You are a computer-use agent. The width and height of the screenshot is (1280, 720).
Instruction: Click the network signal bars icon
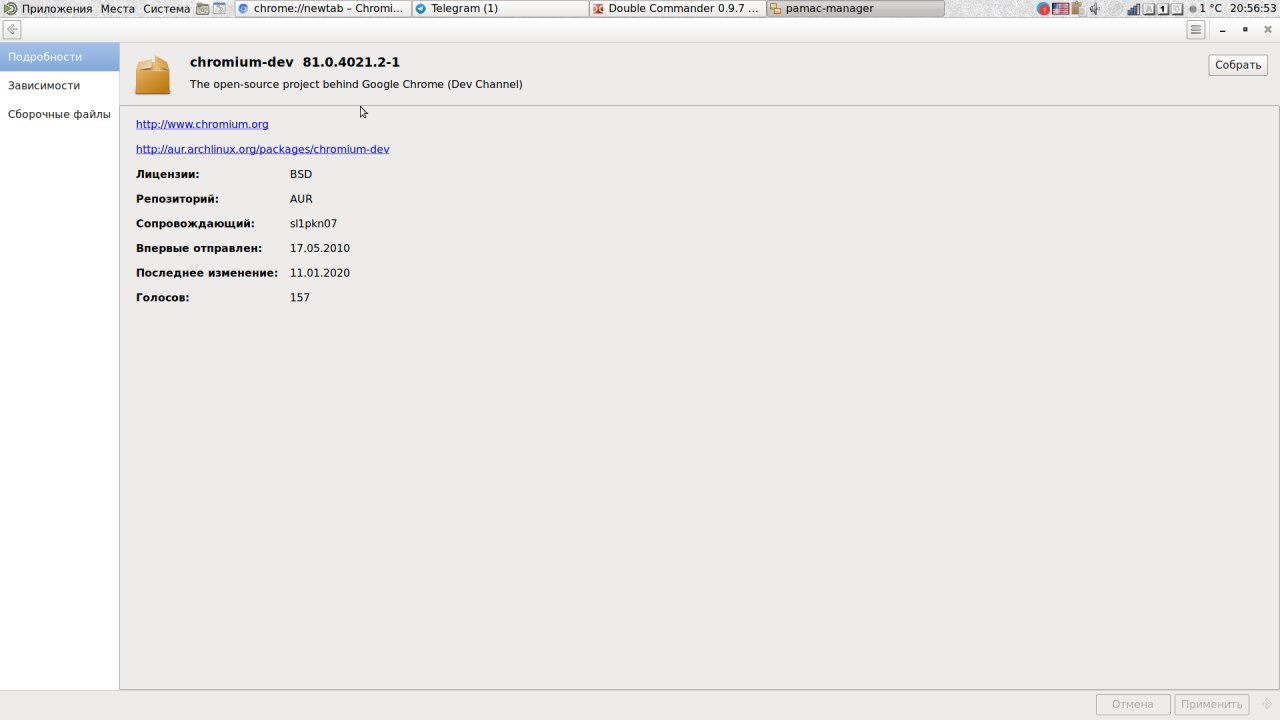click(1134, 9)
